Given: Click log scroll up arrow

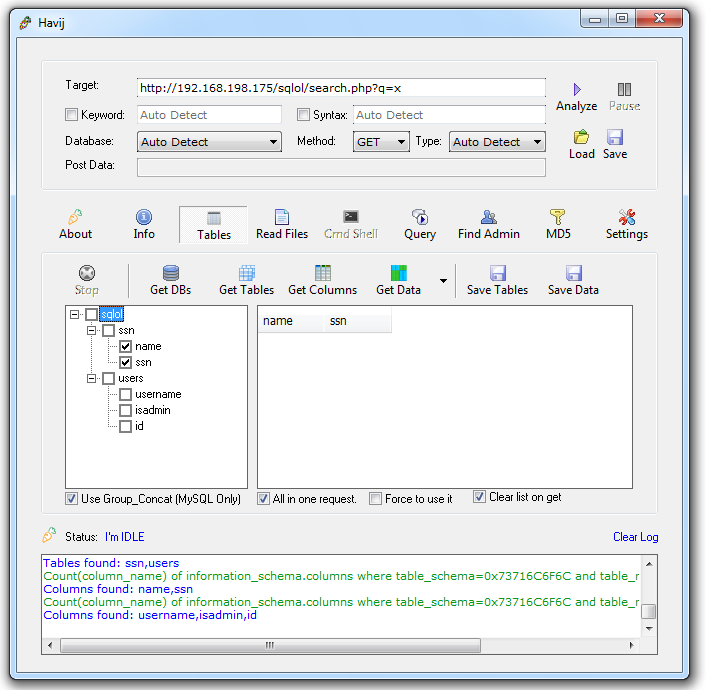Looking at the screenshot, I should coord(649,564).
